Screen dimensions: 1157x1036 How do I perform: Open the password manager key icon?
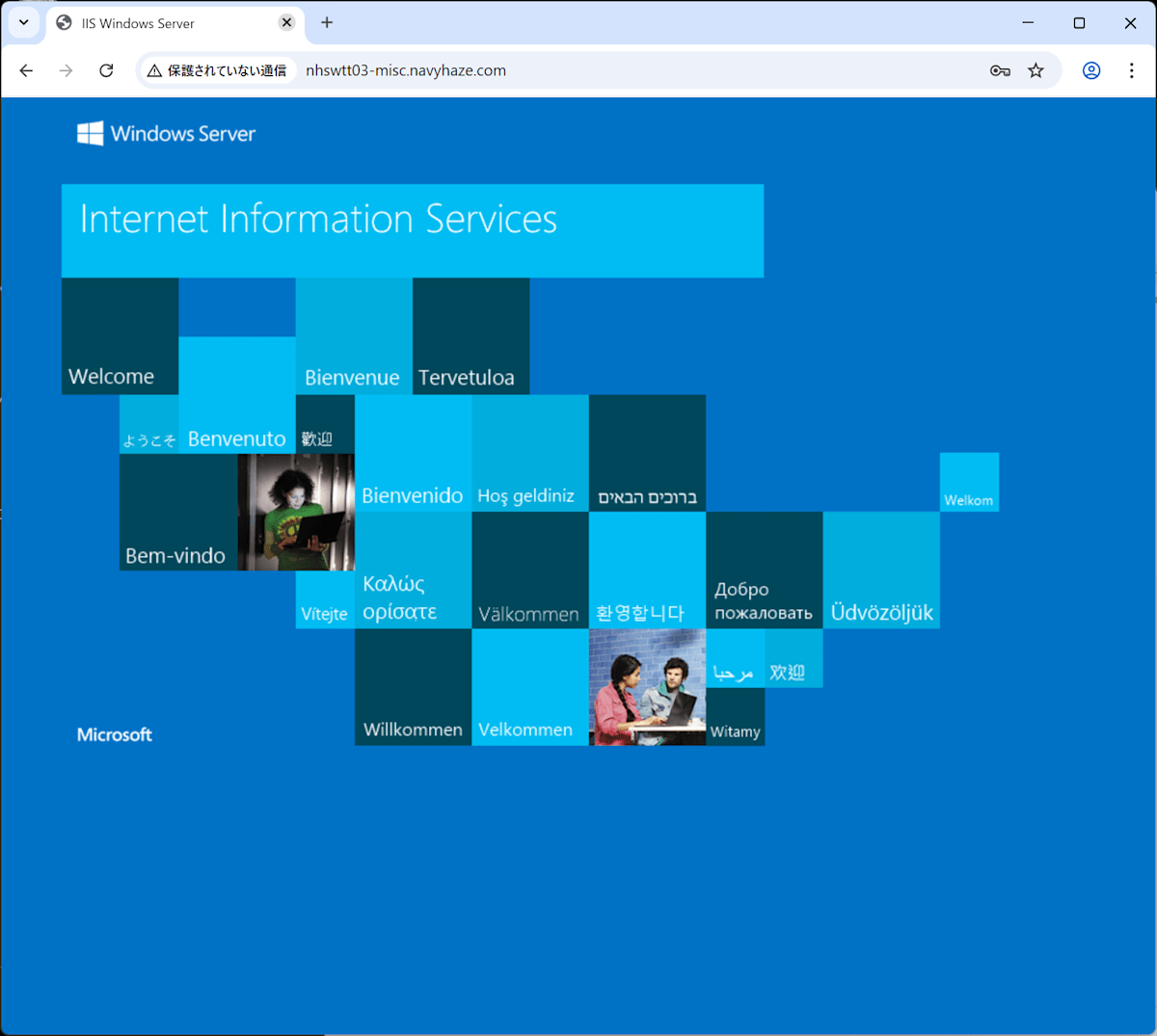(1000, 70)
